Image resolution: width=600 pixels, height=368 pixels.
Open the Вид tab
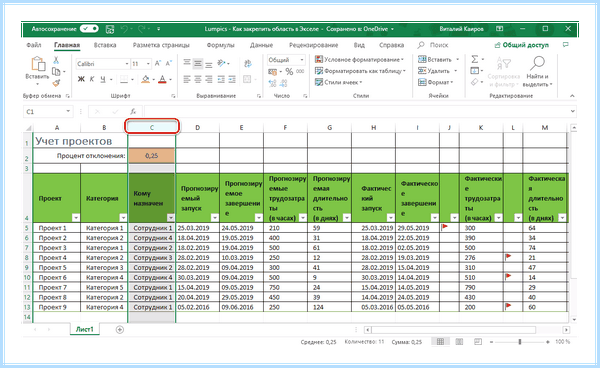pyautogui.click(x=359, y=45)
